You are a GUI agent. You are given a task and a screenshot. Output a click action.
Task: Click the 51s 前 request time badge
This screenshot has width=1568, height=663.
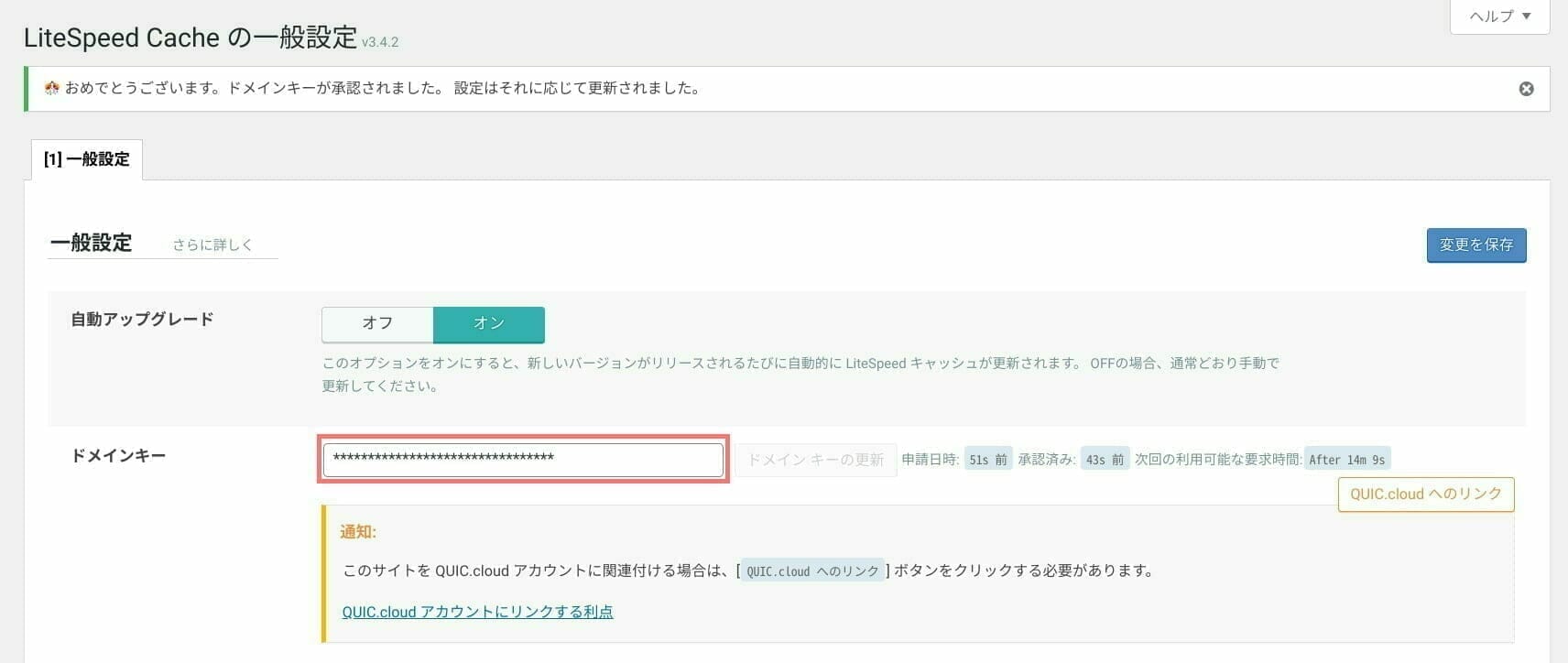point(988,460)
